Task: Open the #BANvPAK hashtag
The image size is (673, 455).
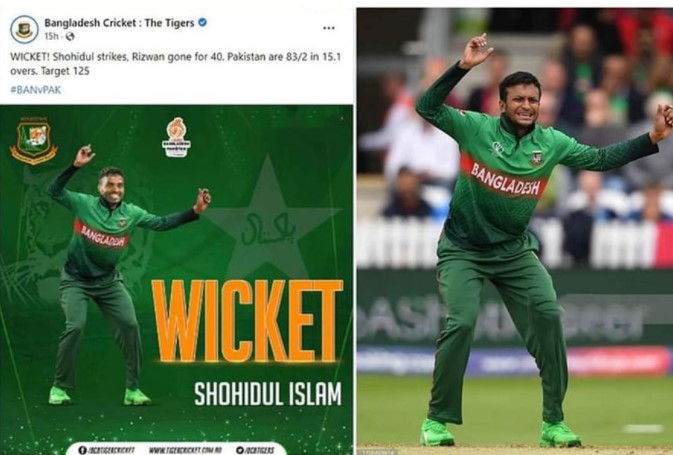Action: tap(36, 90)
